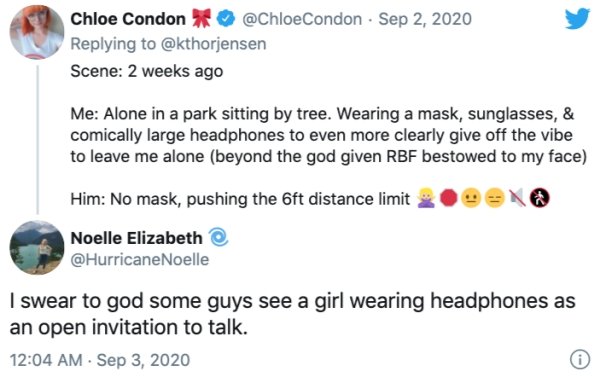Click the red ribbon emoji after Chloe Condon
Screen dimensions: 600x377
[x=201, y=18]
